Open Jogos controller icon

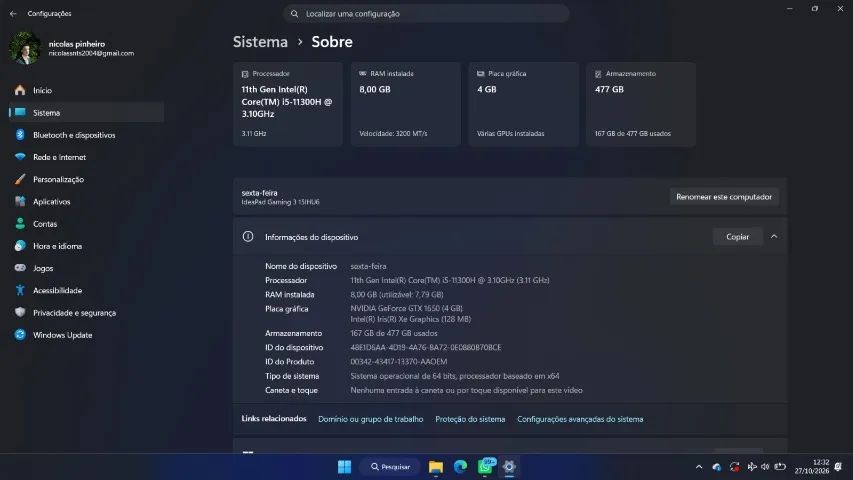pos(20,268)
